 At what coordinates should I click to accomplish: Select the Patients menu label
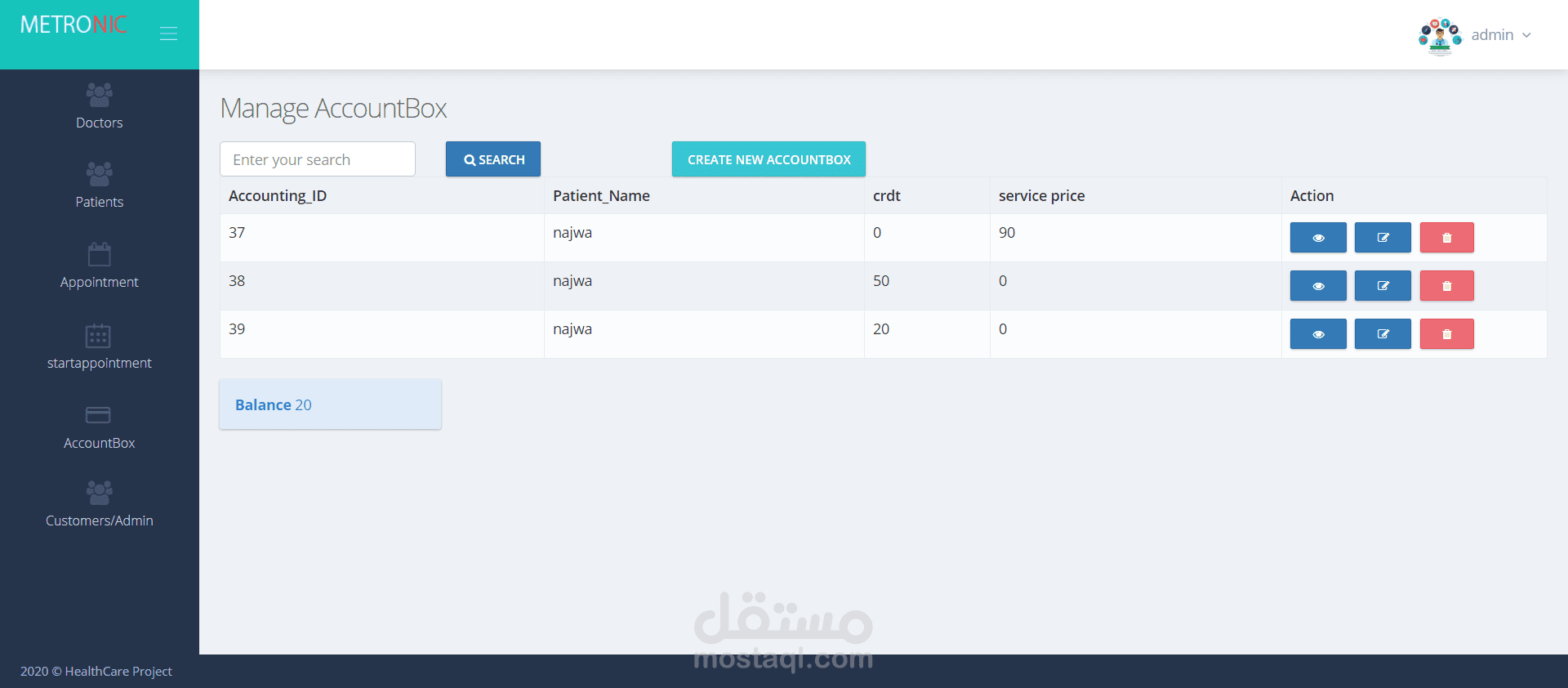(x=100, y=202)
